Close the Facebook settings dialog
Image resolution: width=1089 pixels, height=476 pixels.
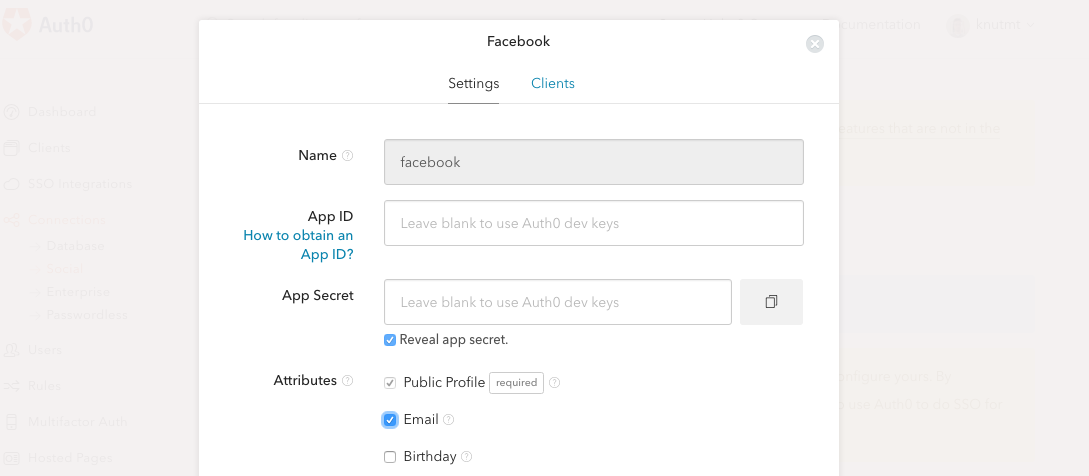click(815, 44)
